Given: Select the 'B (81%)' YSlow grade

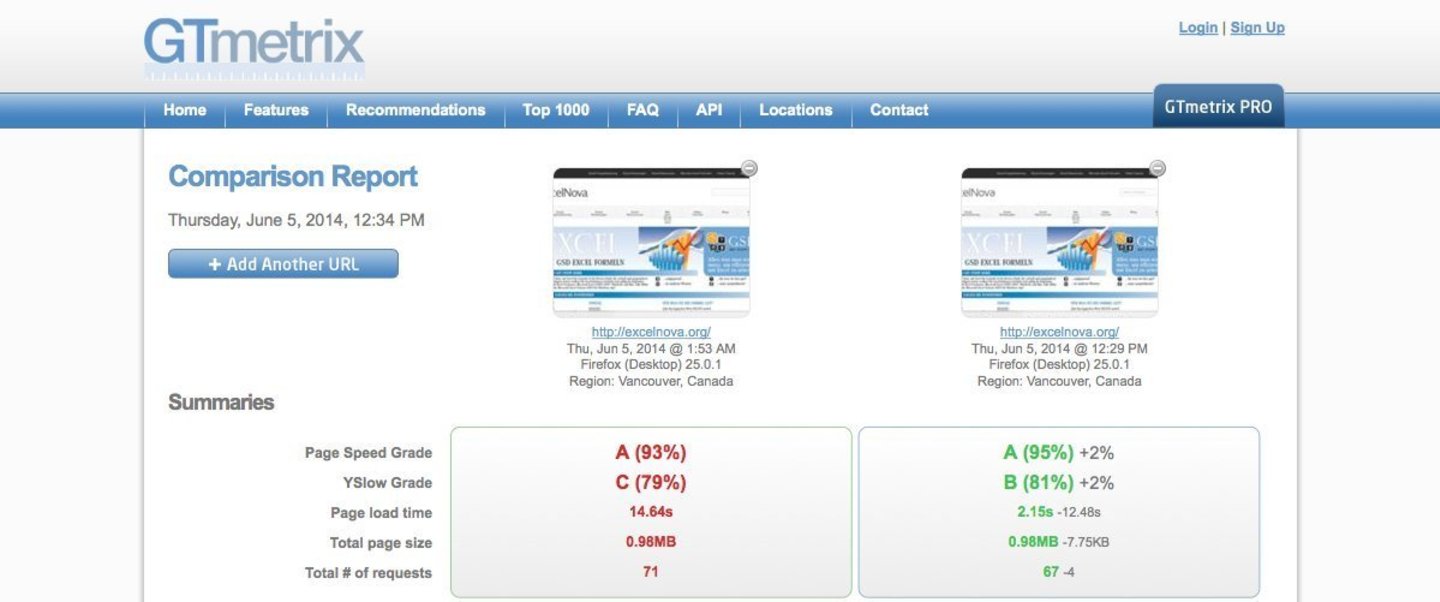Looking at the screenshot, I should [x=1039, y=483].
